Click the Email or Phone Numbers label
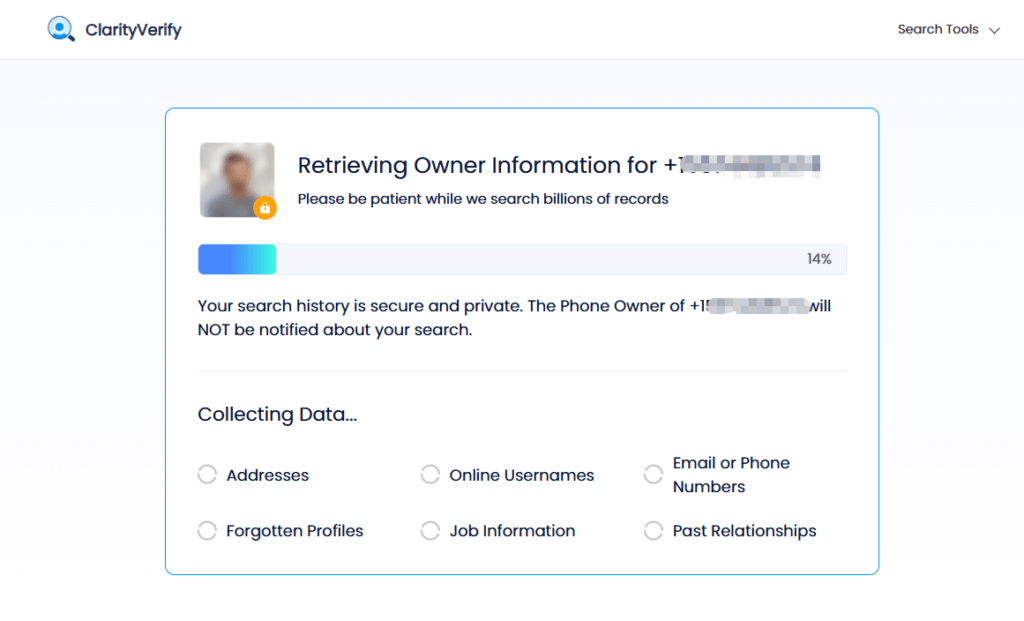Image resolution: width=1024 pixels, height=621 pixels. tap(731, 475)
